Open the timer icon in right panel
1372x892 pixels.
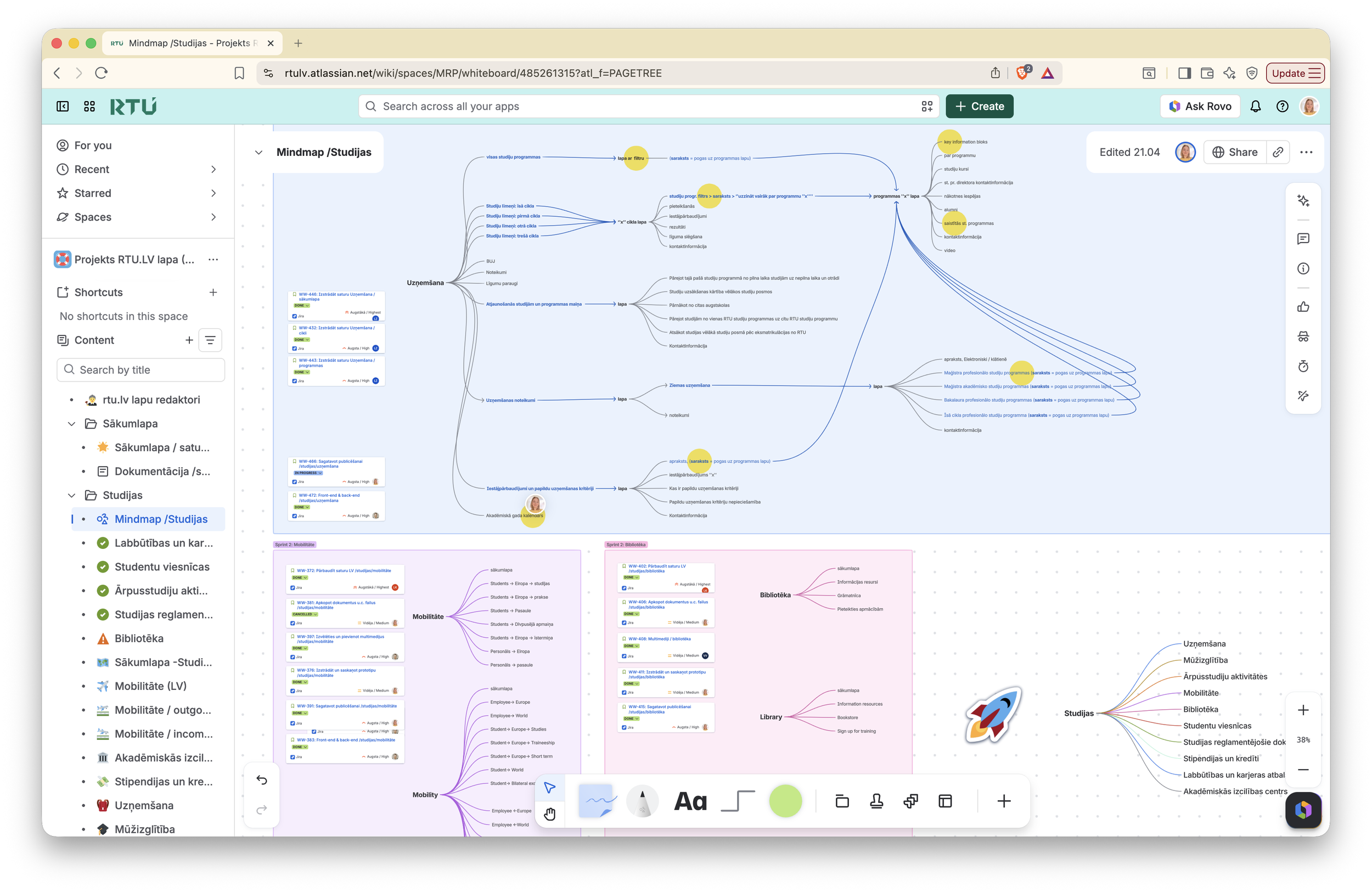coord(1303,366)
